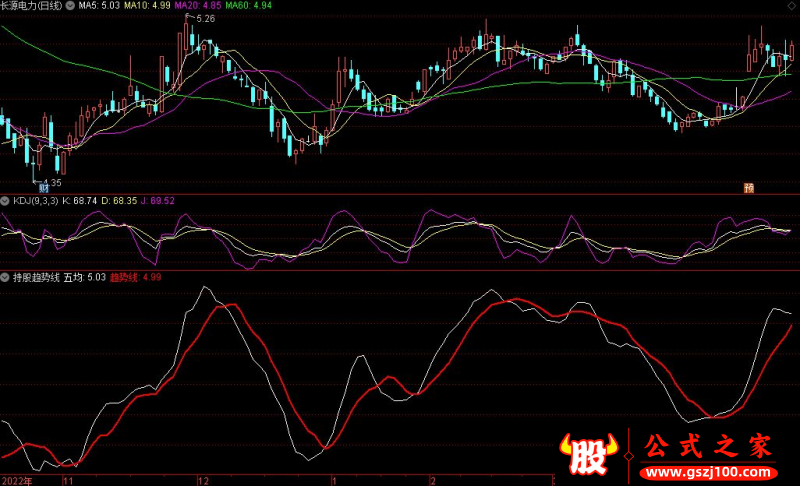Click the KDJ(9,3,3) indicator name

pyautogui.click(x=35, y=201)
